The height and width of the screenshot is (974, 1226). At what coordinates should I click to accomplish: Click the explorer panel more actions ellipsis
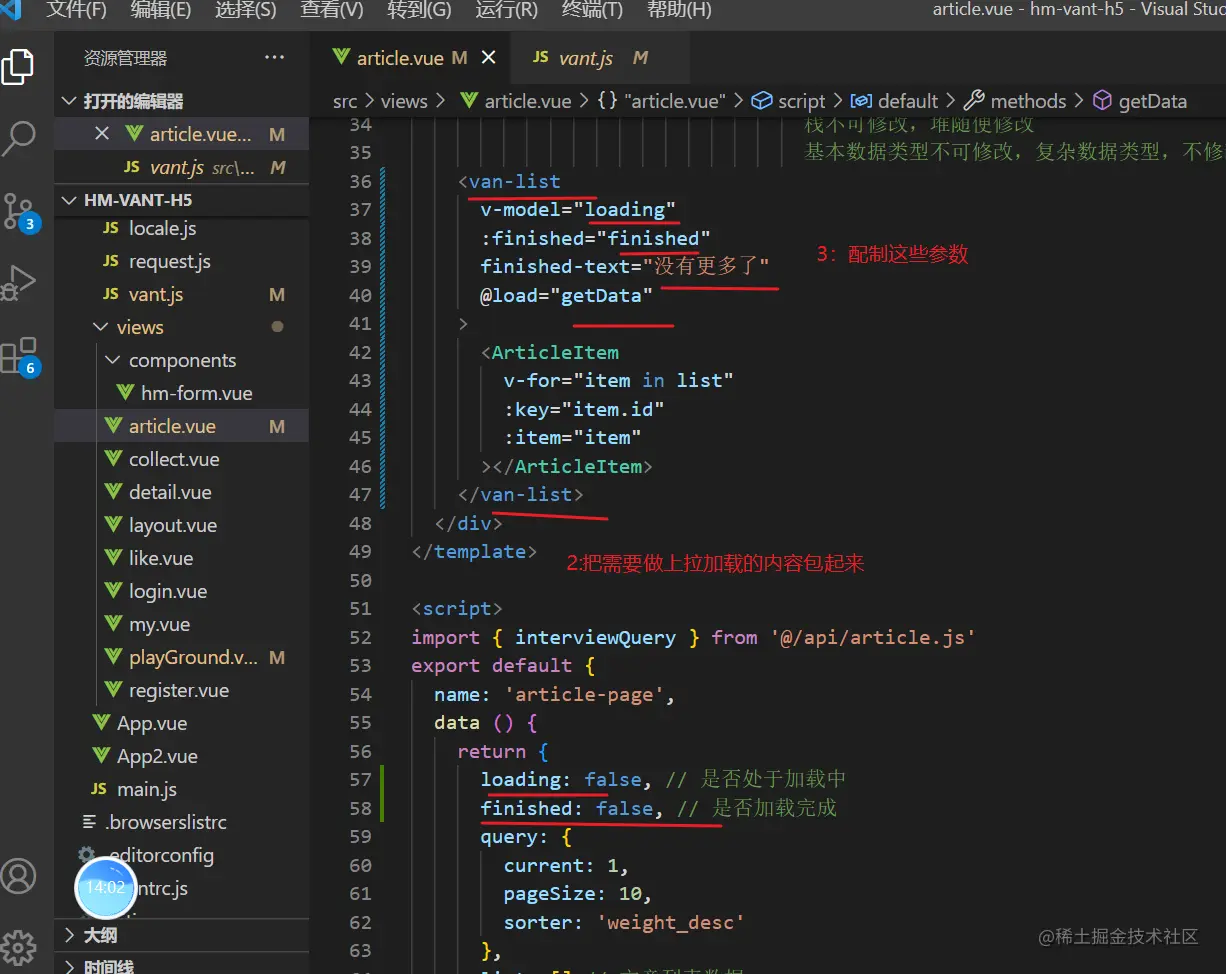pyautogui.click(x=274, y=58)
